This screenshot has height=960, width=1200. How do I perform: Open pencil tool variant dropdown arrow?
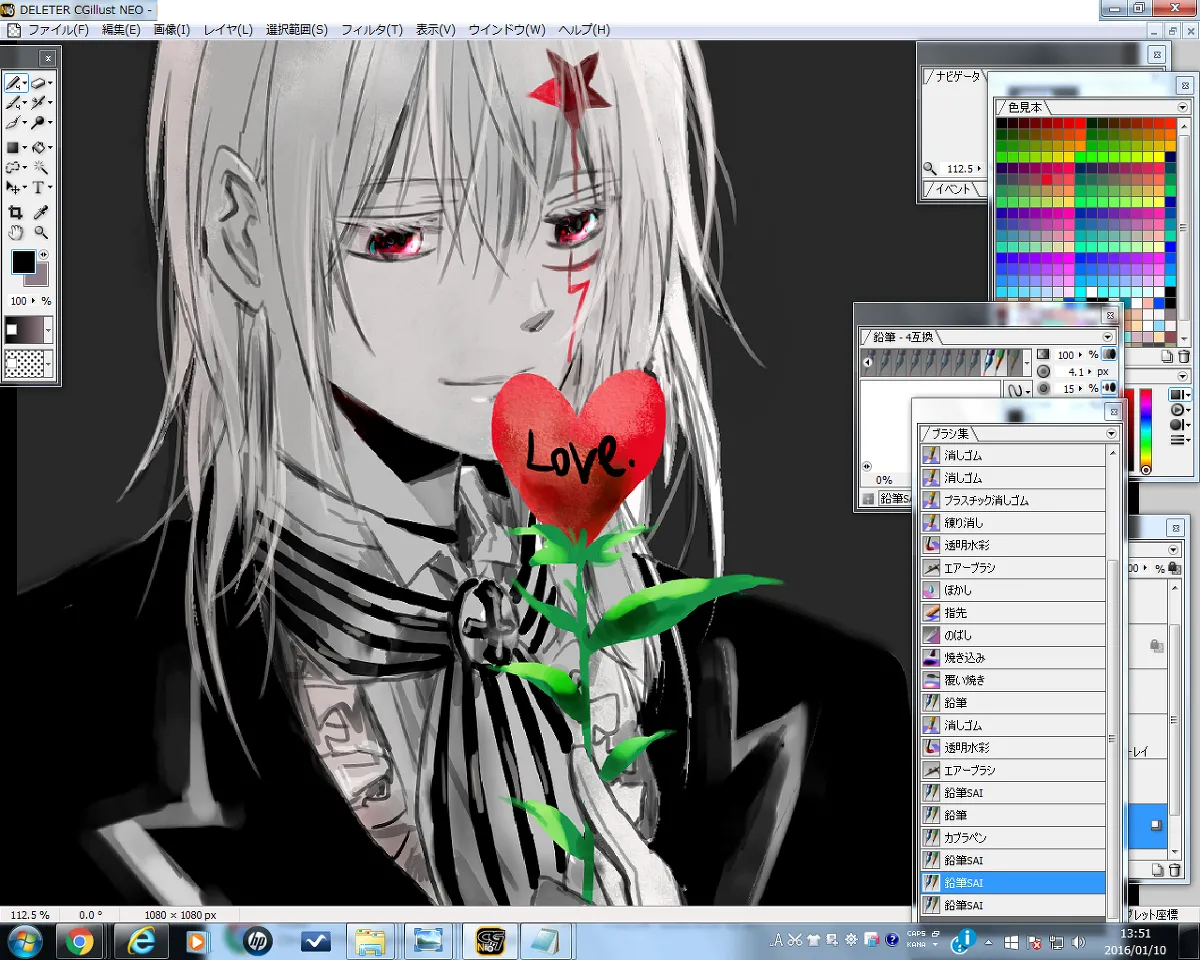coord(24,84)
